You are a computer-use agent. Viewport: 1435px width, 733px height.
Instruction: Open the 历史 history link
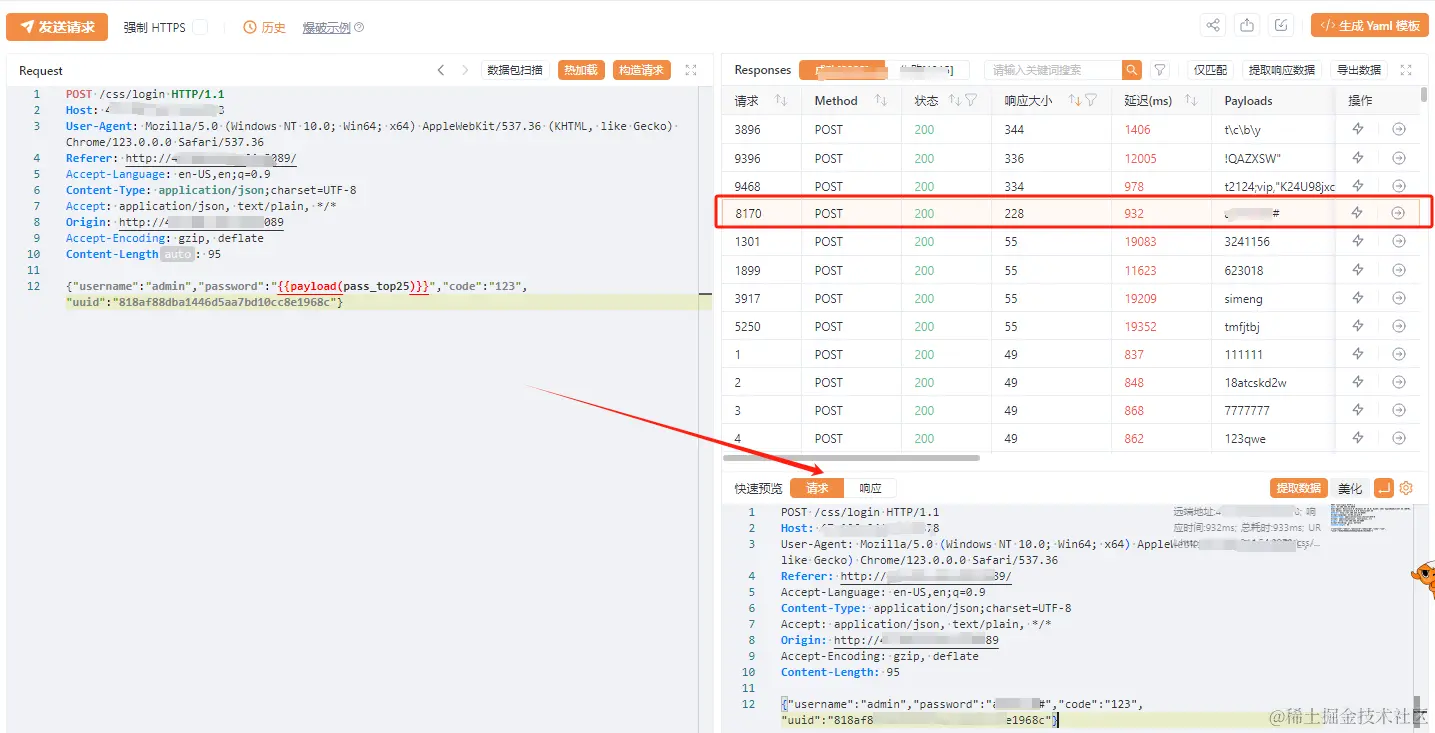click(265, 28)
